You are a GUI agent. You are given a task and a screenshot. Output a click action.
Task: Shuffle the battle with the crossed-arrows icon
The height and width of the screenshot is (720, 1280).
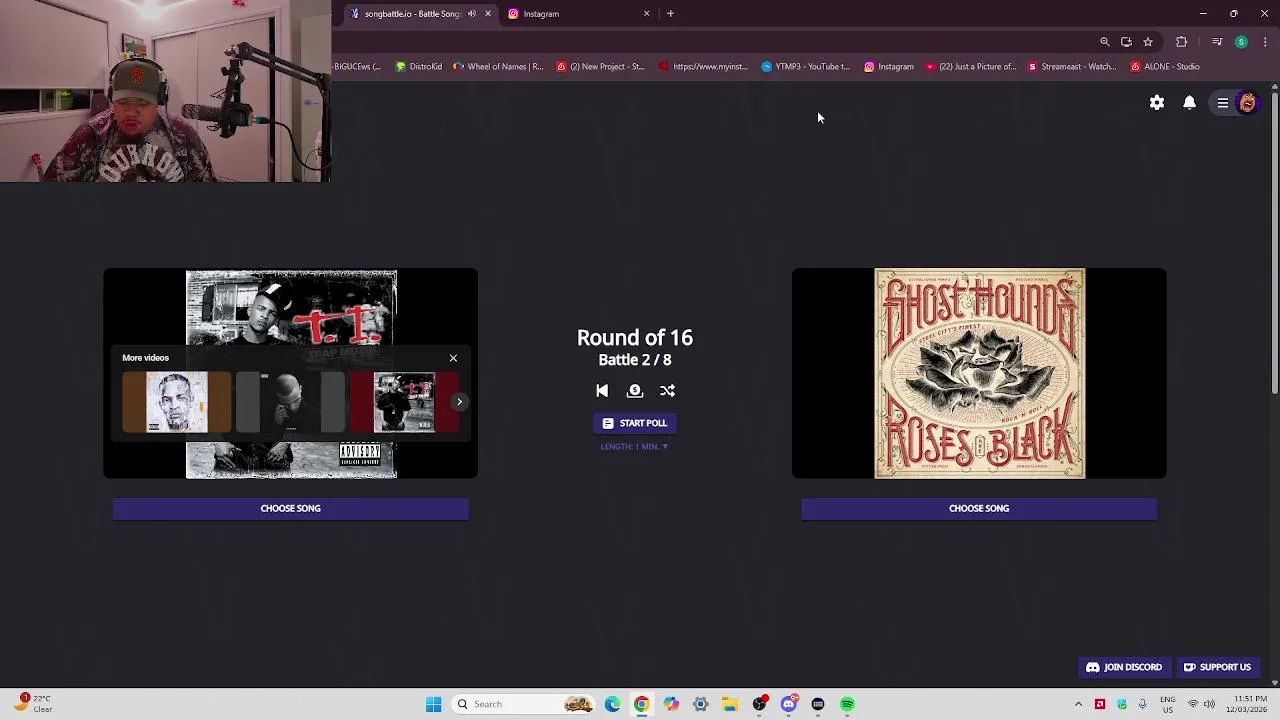(668, 391)
